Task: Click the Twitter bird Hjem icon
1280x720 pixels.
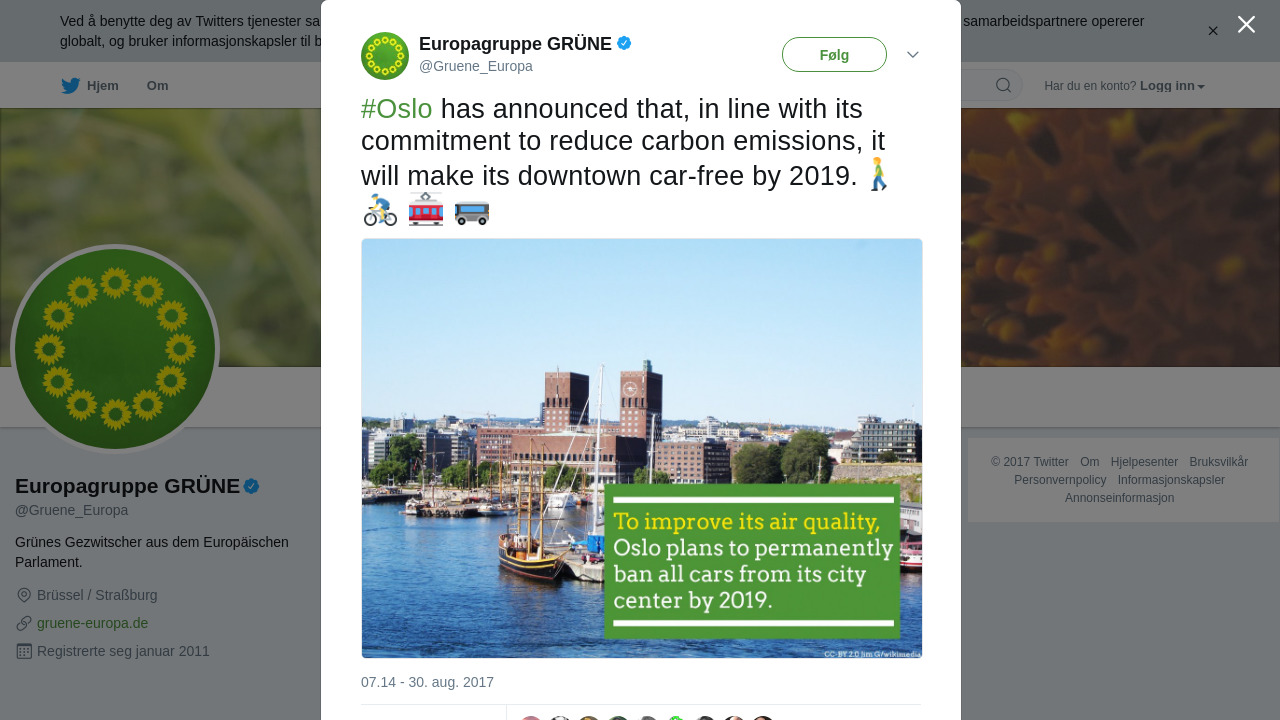Action: pos(70,86)
